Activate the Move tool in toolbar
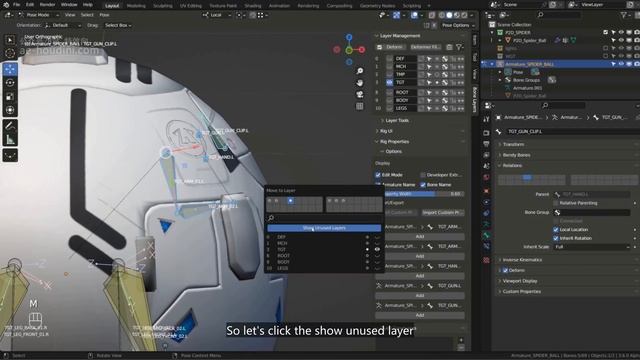This screenshot has height=360, width=640. click(x=10, y=69)
